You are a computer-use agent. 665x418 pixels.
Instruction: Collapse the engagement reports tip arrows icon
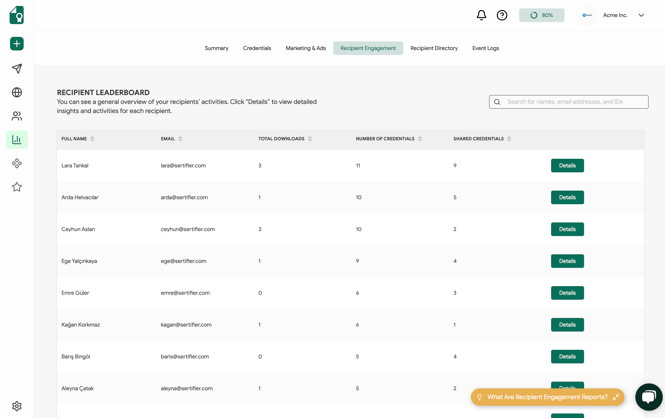(616, 397)
